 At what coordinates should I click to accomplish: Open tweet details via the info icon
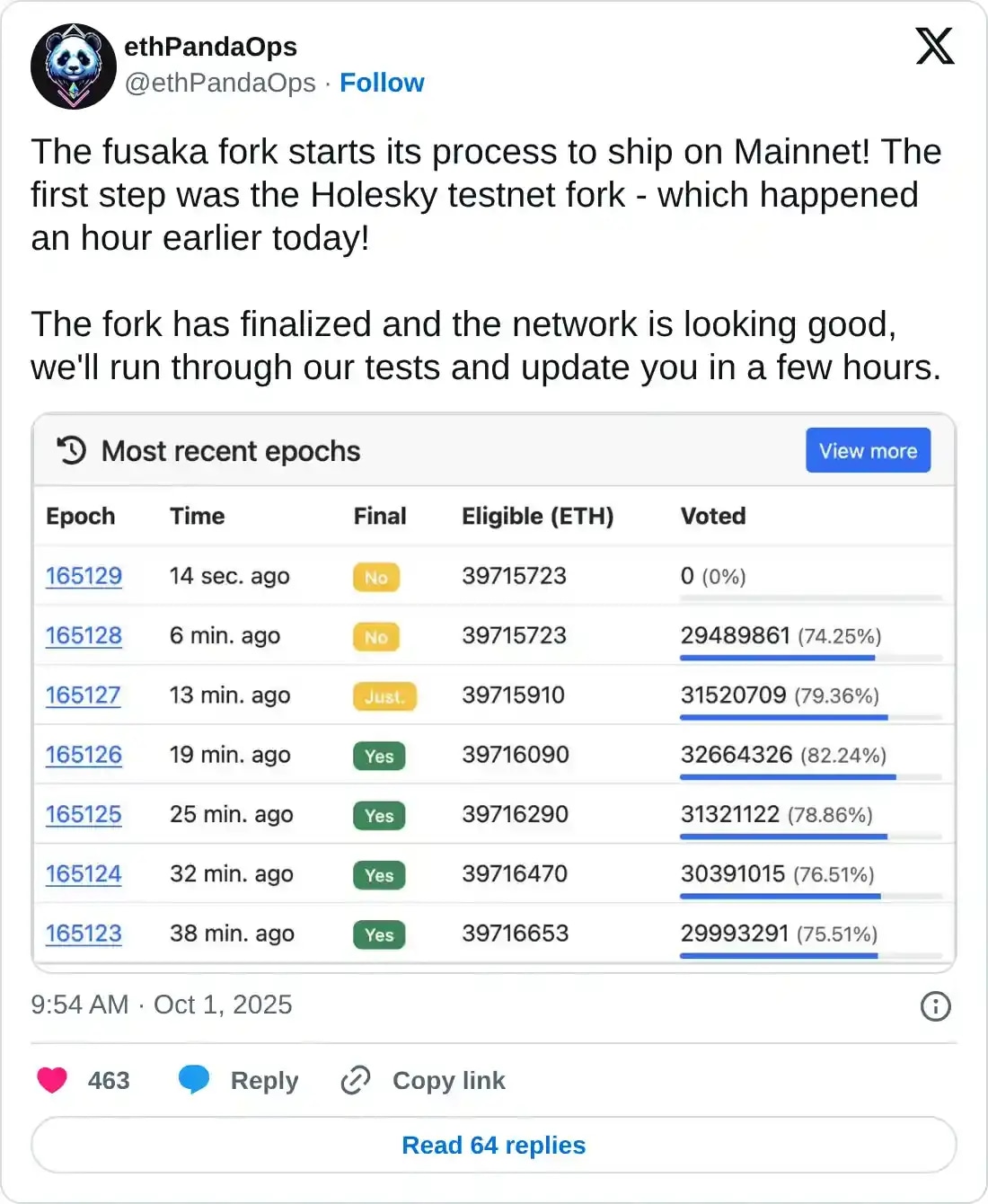(935, 1007)
